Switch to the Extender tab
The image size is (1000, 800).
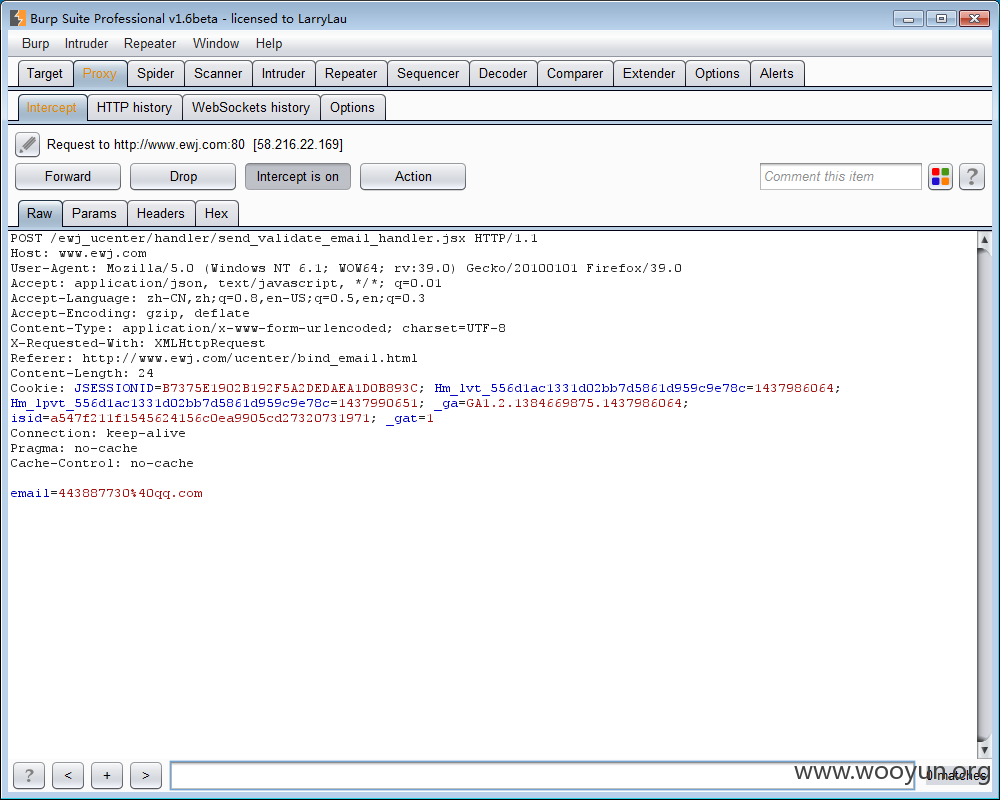click(649, 73)
